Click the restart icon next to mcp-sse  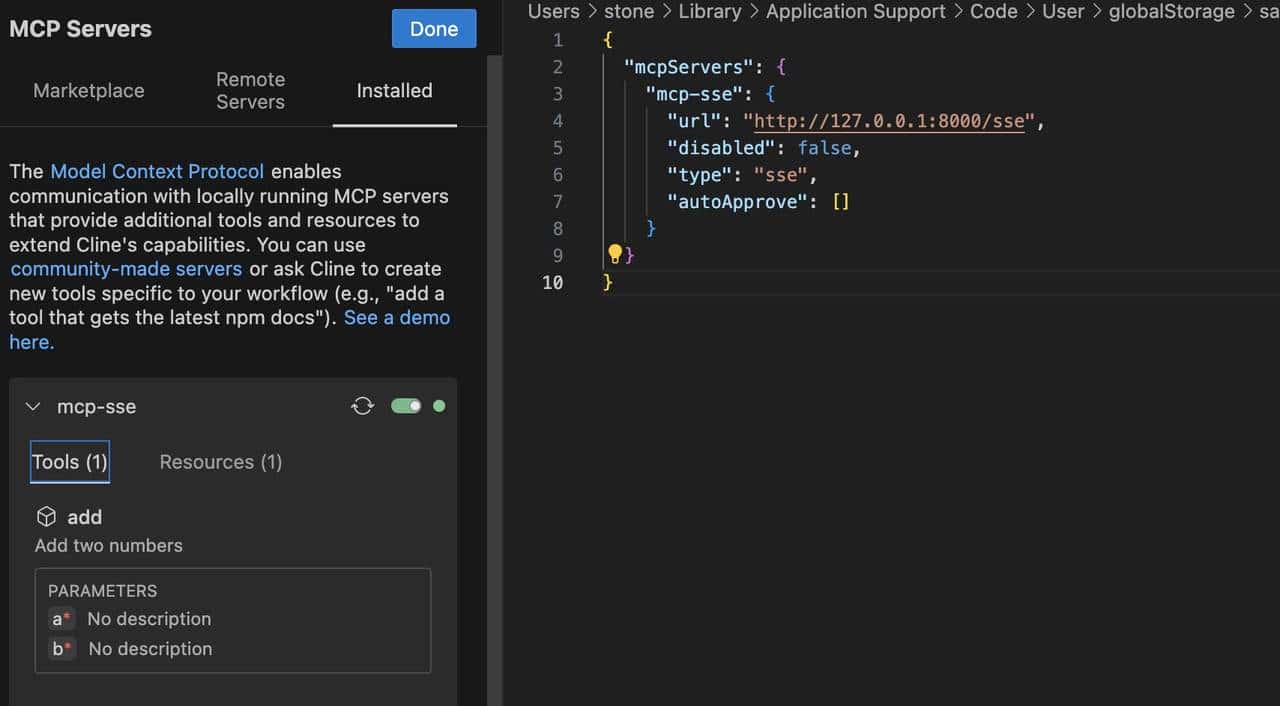pos(362,405)
